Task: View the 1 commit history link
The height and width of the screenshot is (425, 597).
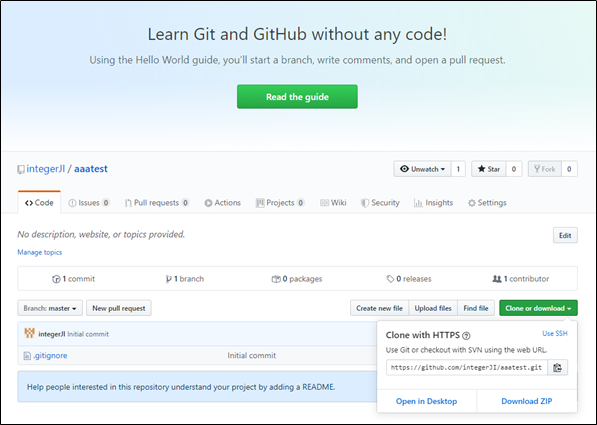Action: [73, 279]
